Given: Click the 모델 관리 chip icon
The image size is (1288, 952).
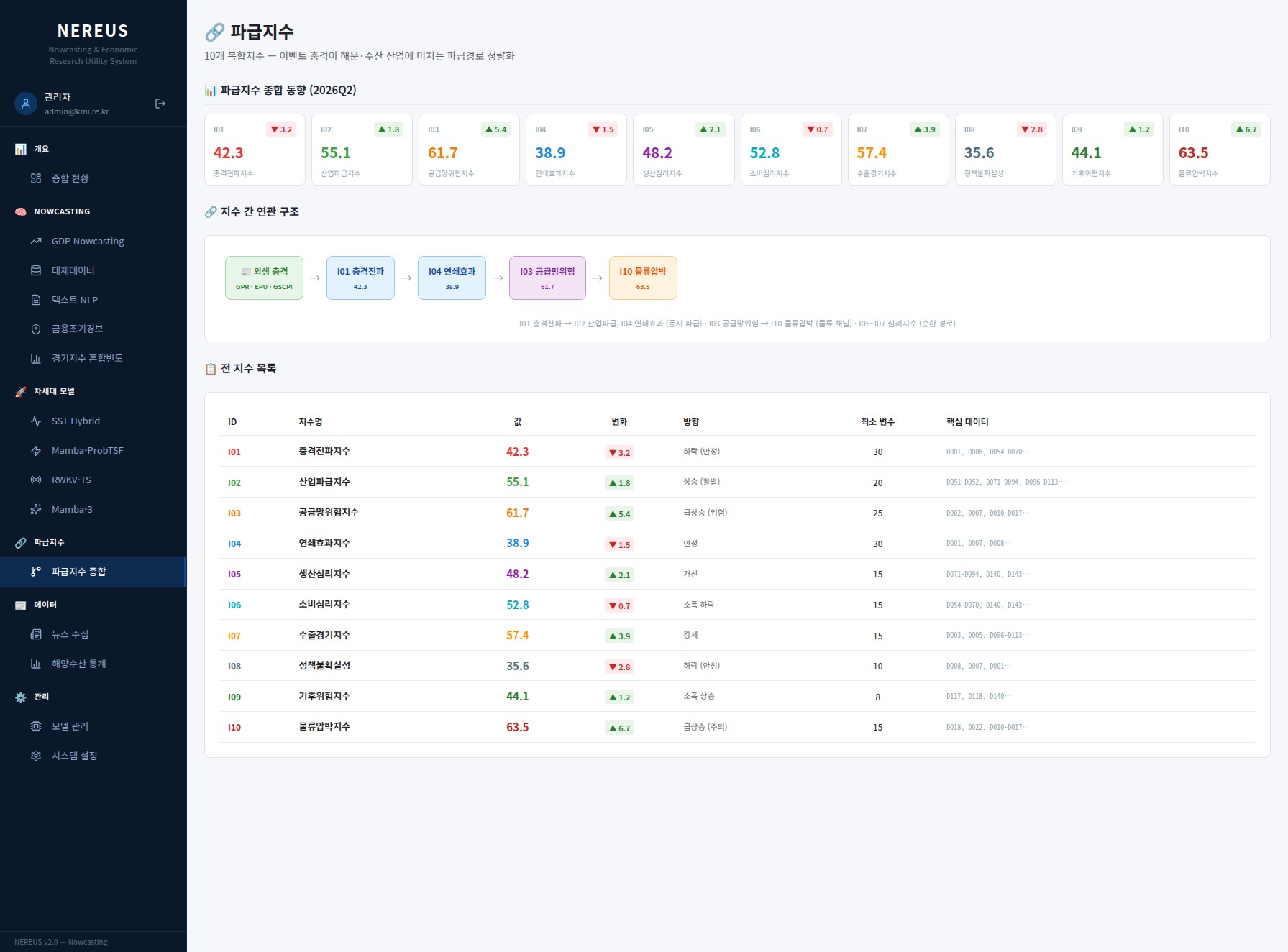Looking at the screenshot, I should (36, 726).
